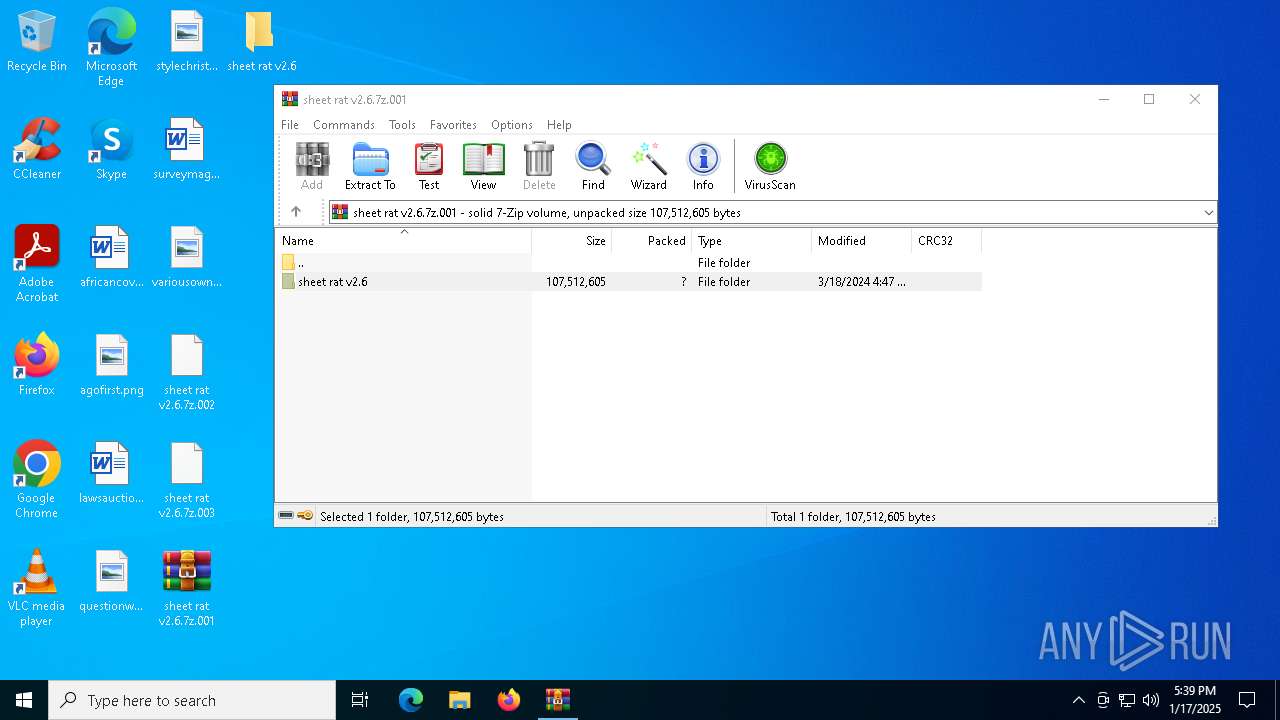Go up one folder level arrow

tap(296, 212)
